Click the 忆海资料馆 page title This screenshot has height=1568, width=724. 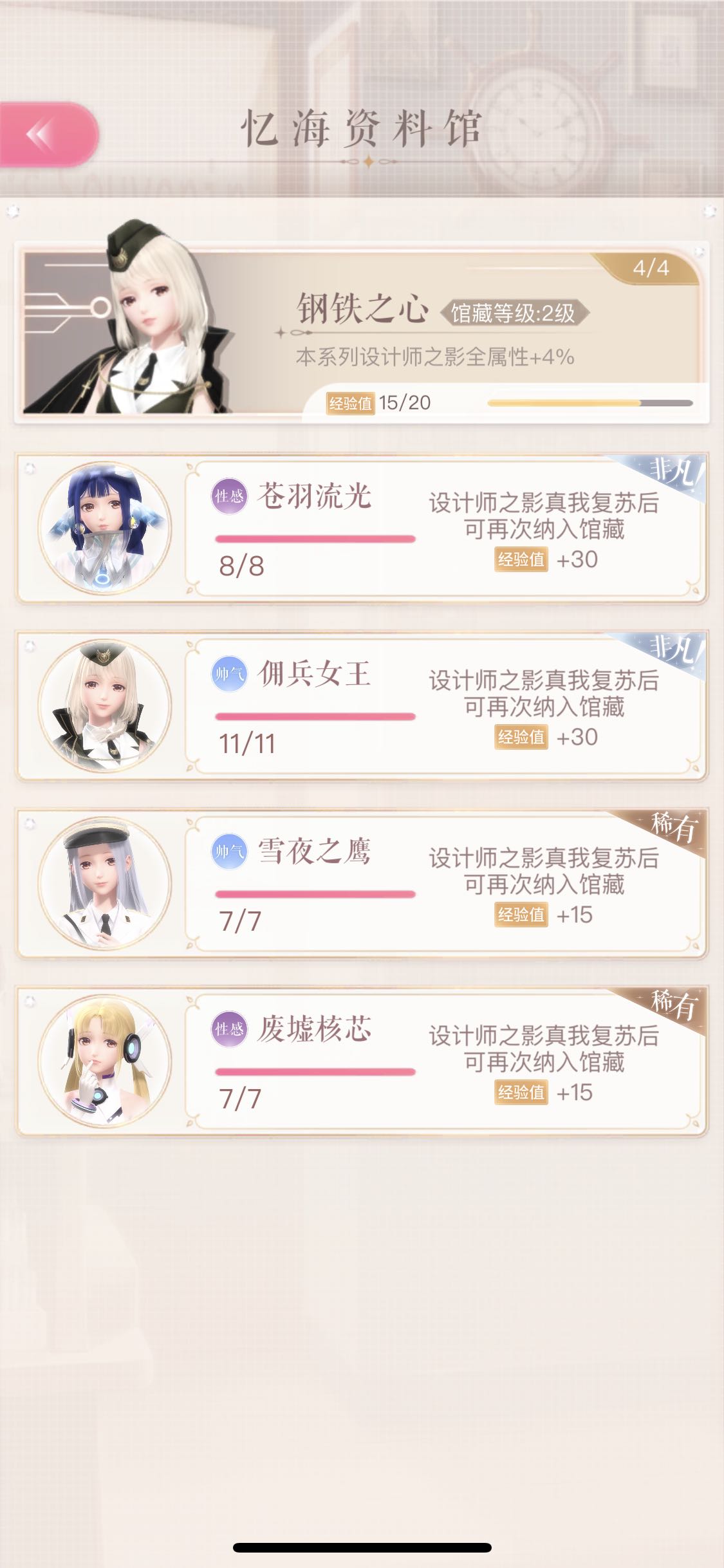coord(362,129)
